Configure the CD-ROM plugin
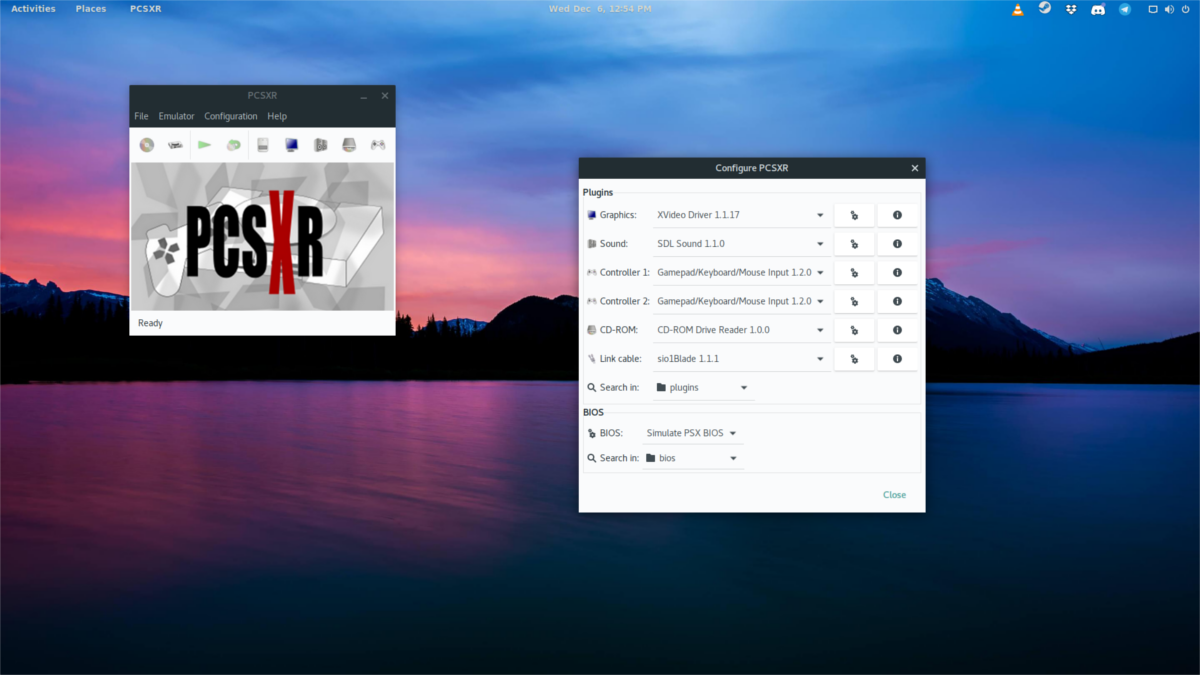Viewport: 1200px width, 675px height. click(x=854, y=330)
